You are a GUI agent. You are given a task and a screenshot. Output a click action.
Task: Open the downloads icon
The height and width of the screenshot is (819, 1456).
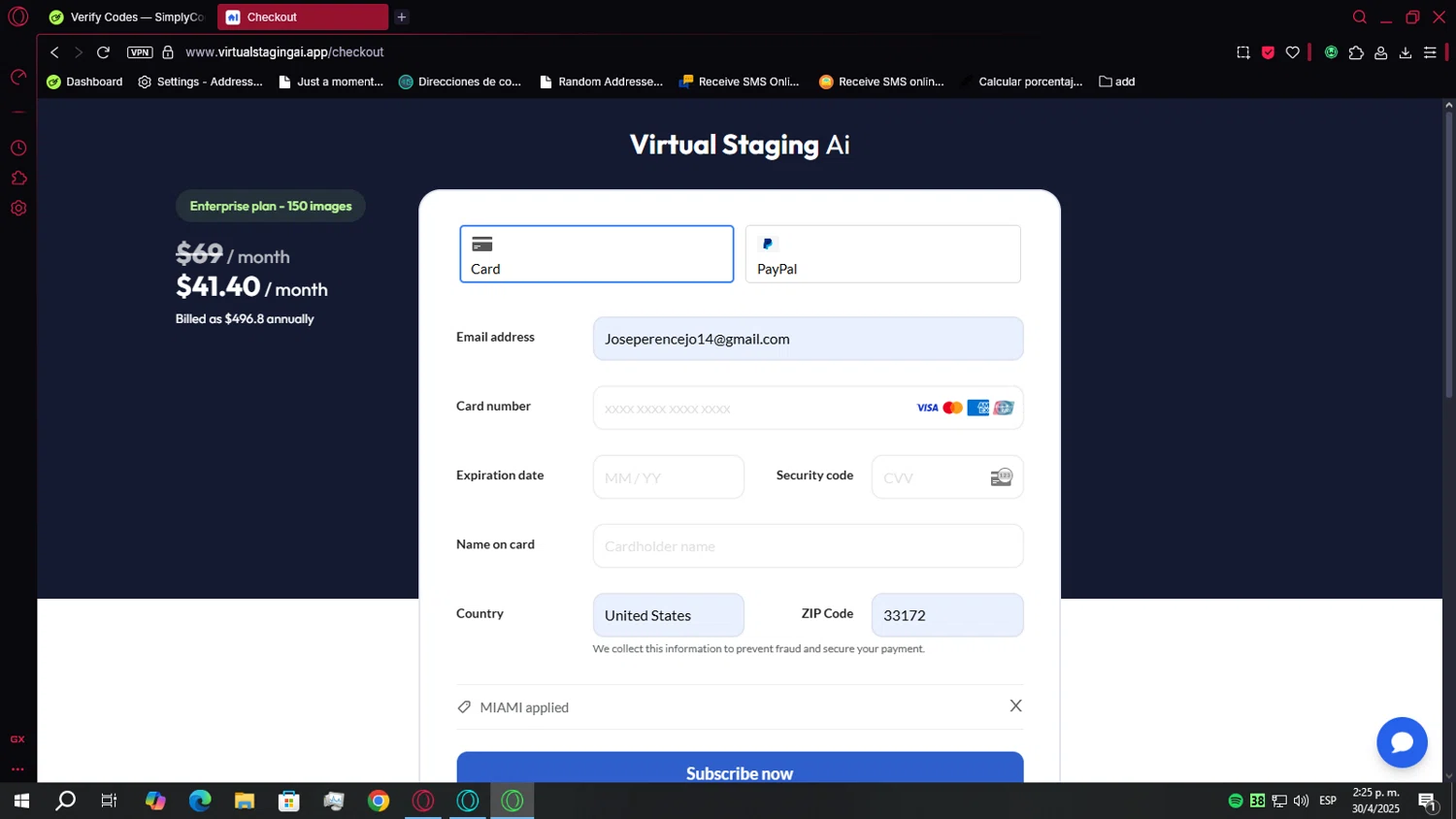tap(1405, 52)
